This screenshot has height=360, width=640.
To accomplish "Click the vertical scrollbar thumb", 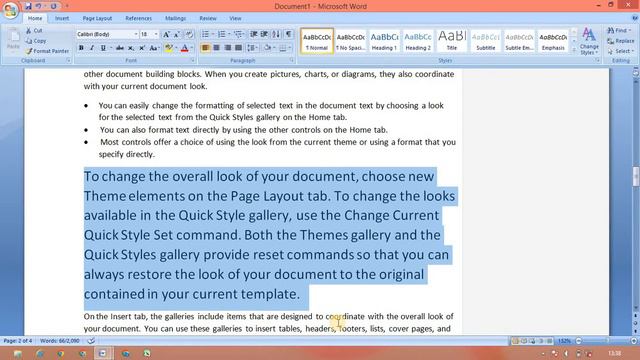I will click(x=636, y=176).
